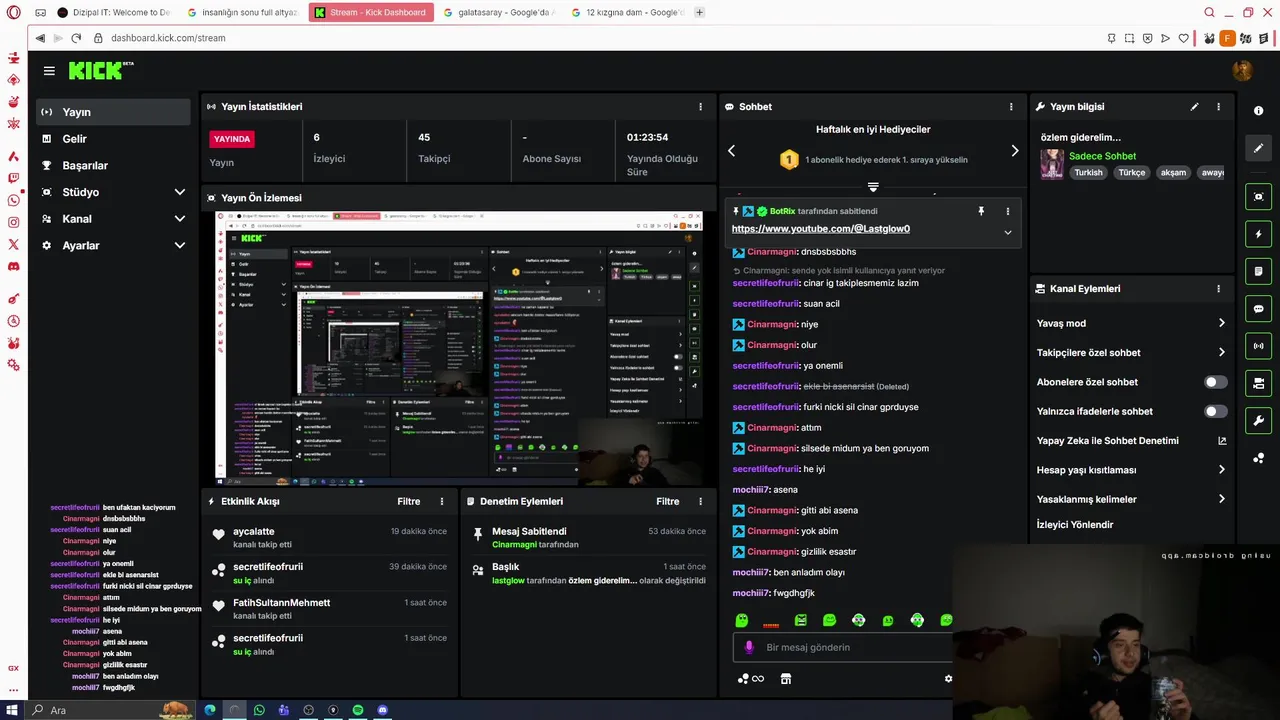The image size is (1280, 720).
Task: Edit stream info with pencil icon
Action: click(1194, 107)
